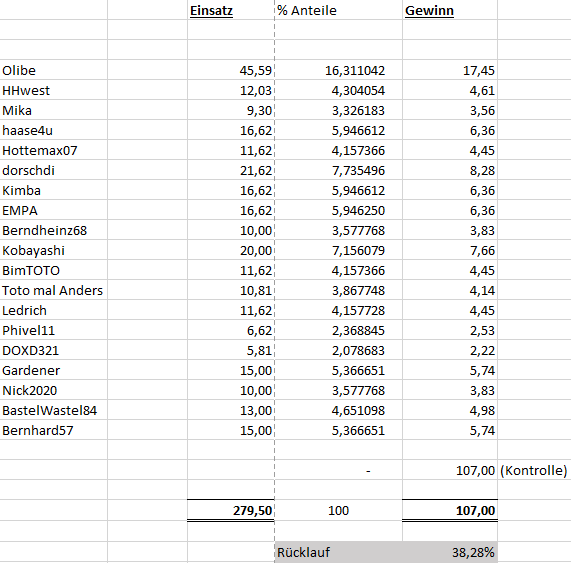Click Phivel11's Einsatz value 6,62
The image size is (571, 563).
(x=231, y=330)
